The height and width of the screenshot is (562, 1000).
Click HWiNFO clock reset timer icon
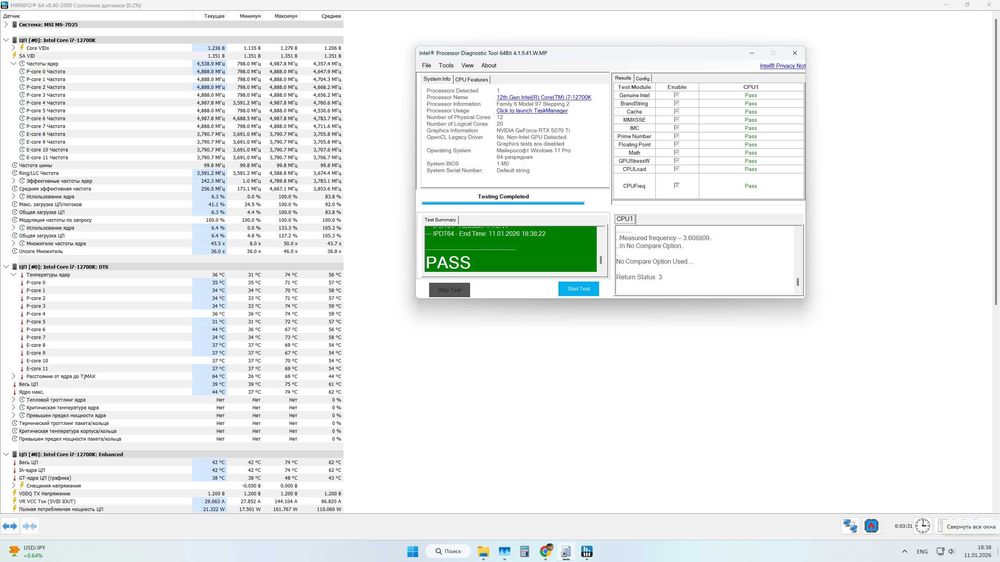coord(923,526)
